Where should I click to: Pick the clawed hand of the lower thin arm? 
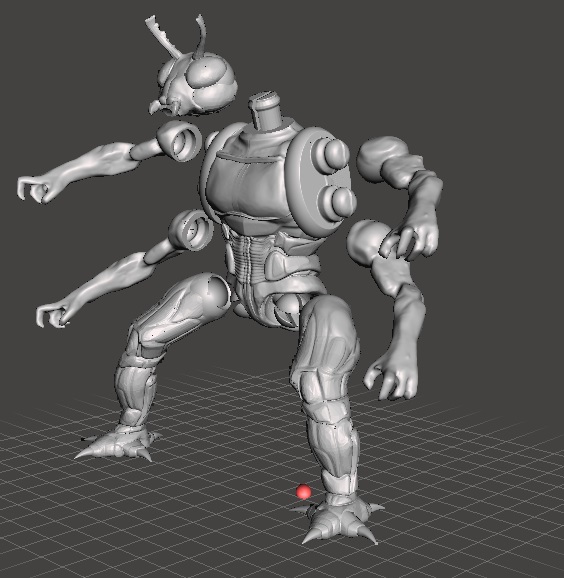pyautogui.click(x=53, y=315)
